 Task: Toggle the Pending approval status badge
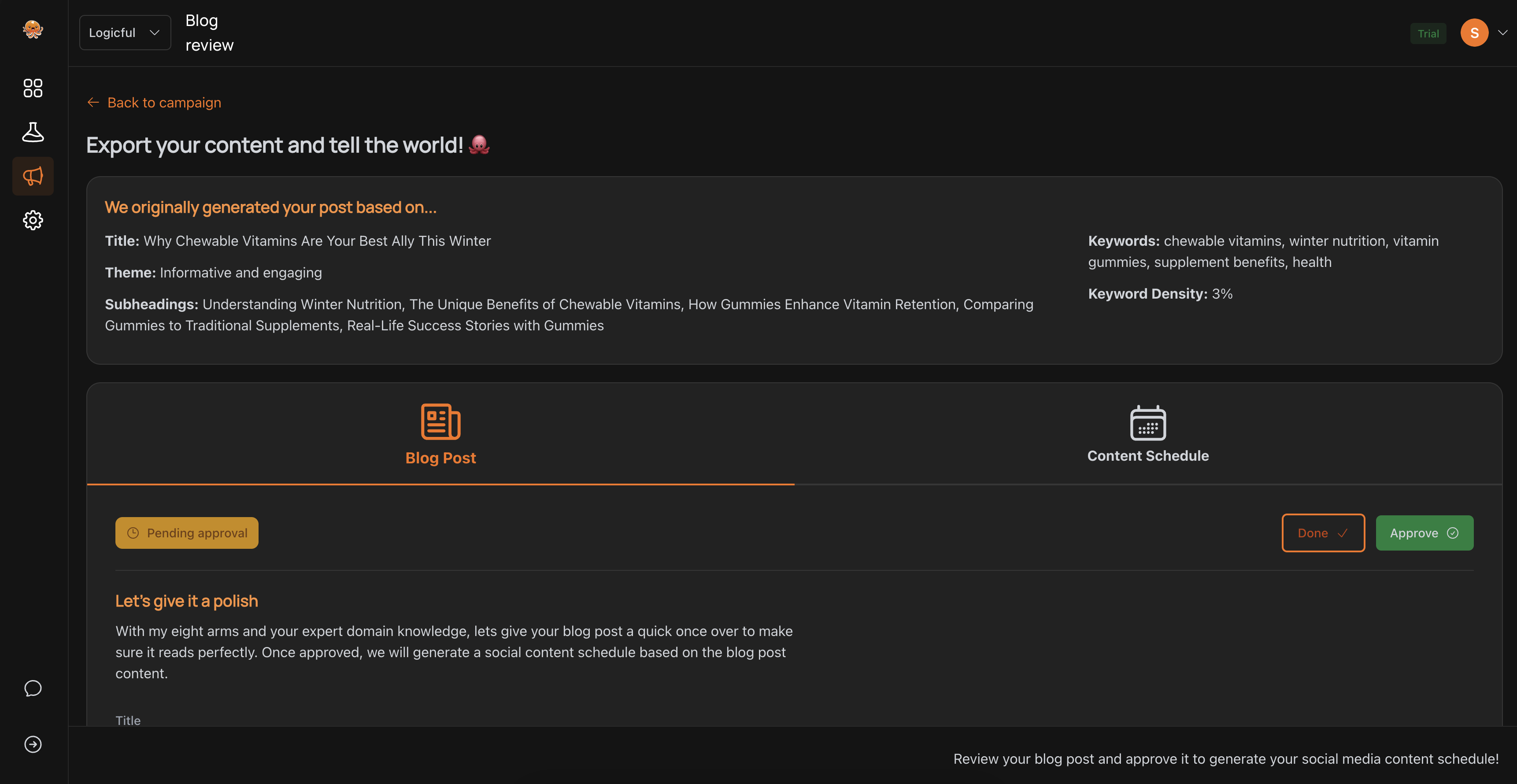[x=187, y=533]
